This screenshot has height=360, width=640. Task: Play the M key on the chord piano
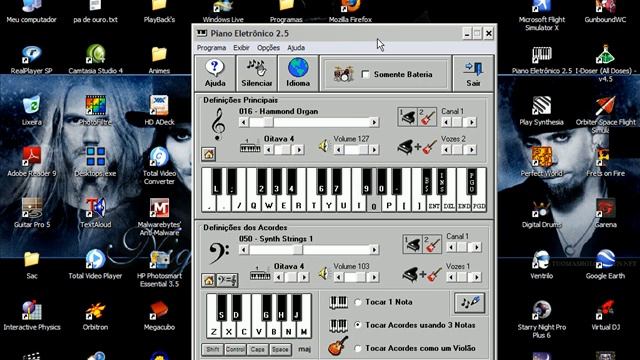[x=304, y=331]
